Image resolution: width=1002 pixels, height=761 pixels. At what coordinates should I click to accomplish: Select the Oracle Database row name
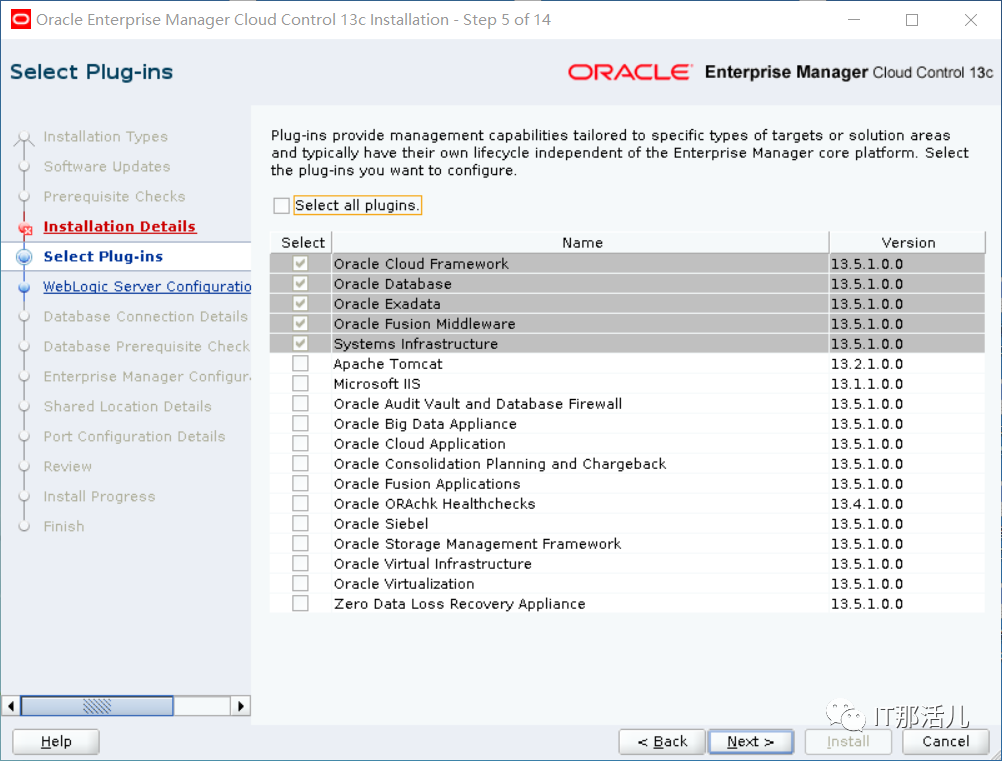(392, 284)
